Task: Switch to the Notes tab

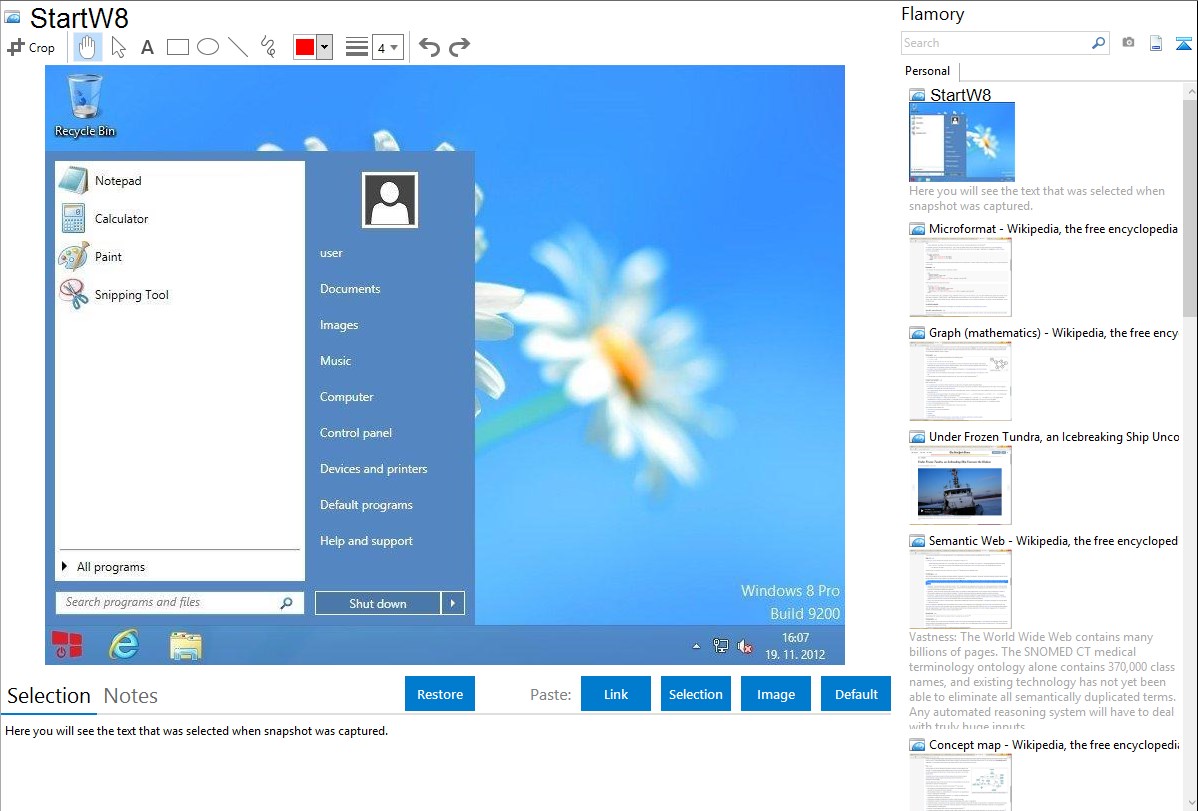Action: 131,696
